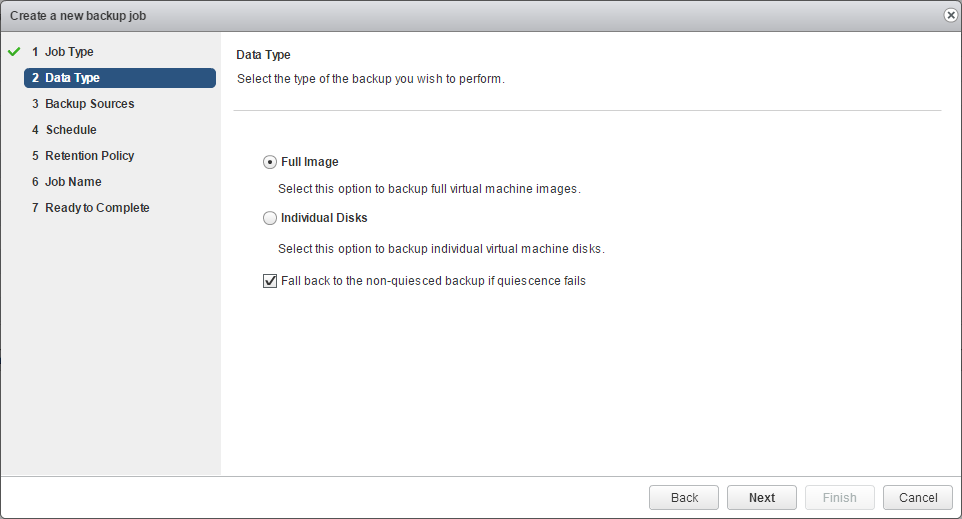Select the highlighted Data Type step
Viewport: 962px width, 519px height.
(119, 78)
